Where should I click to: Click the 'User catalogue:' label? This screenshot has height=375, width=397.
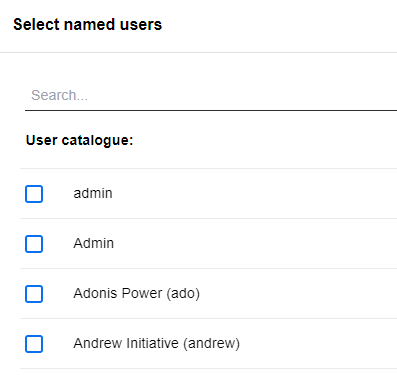click(79, 140)
